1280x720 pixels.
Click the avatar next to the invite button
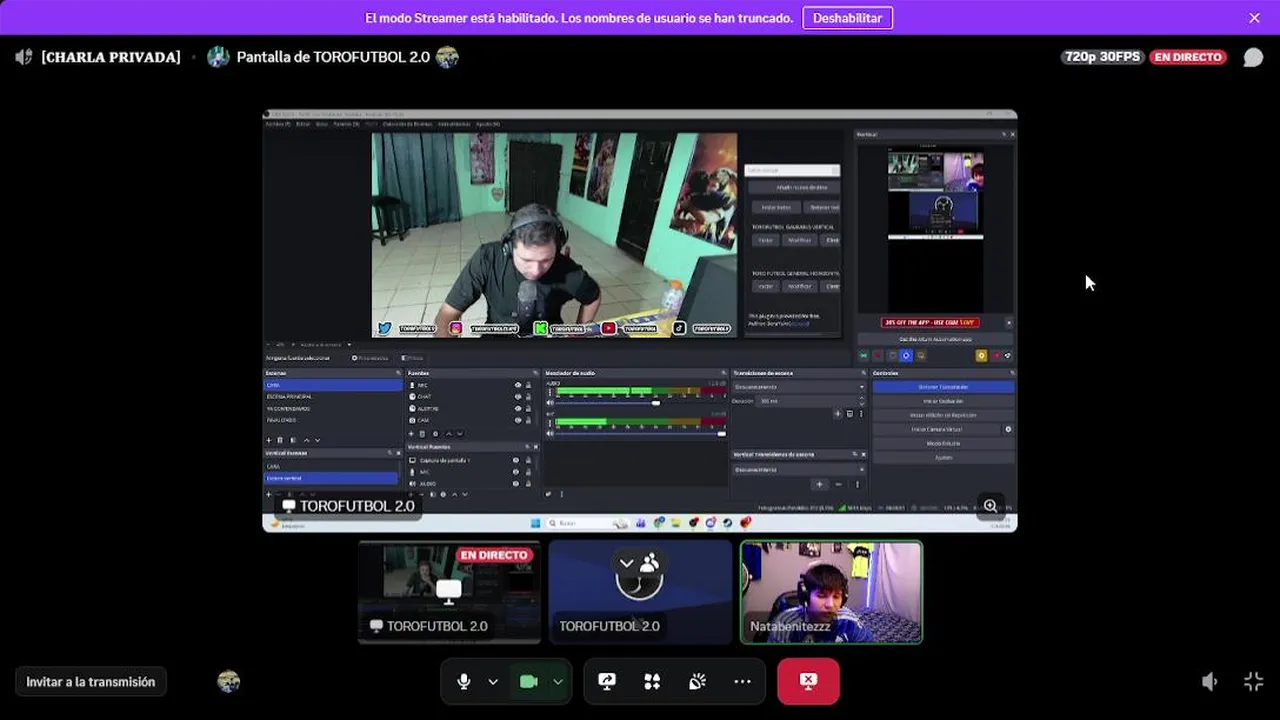click(x=228, y=682)
